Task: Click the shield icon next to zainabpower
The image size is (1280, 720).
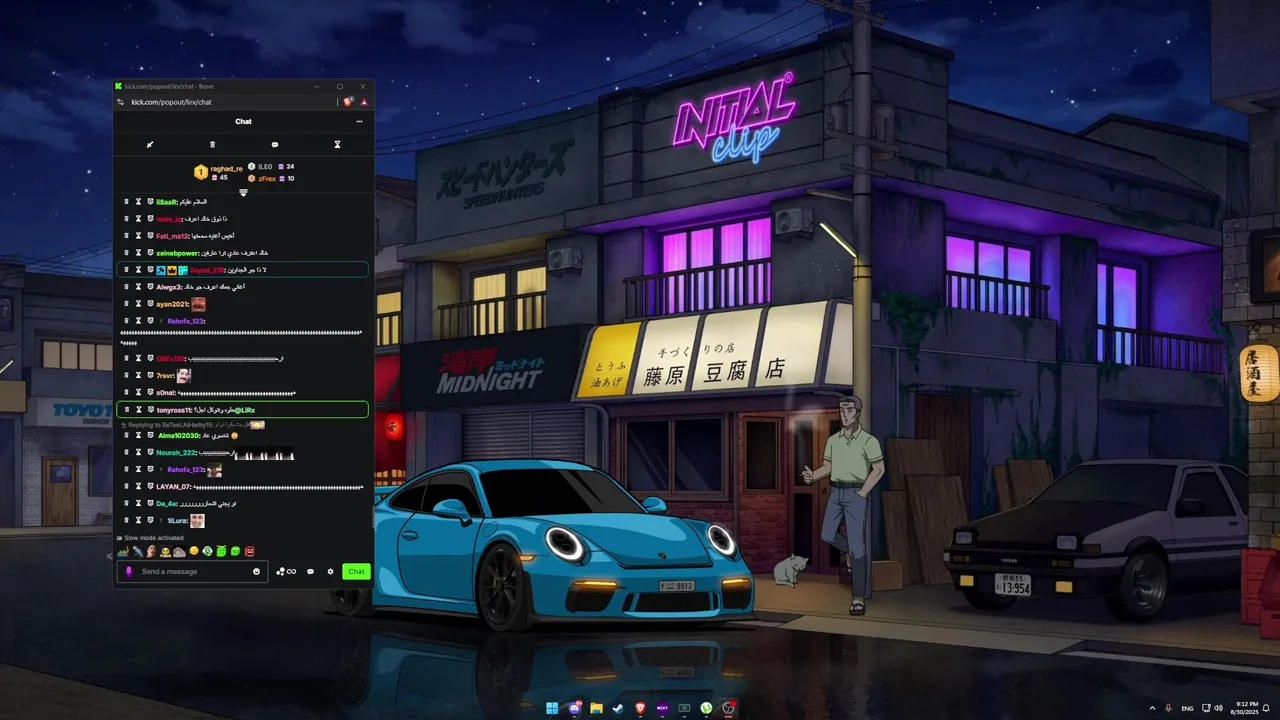Action: pos(150,253)
